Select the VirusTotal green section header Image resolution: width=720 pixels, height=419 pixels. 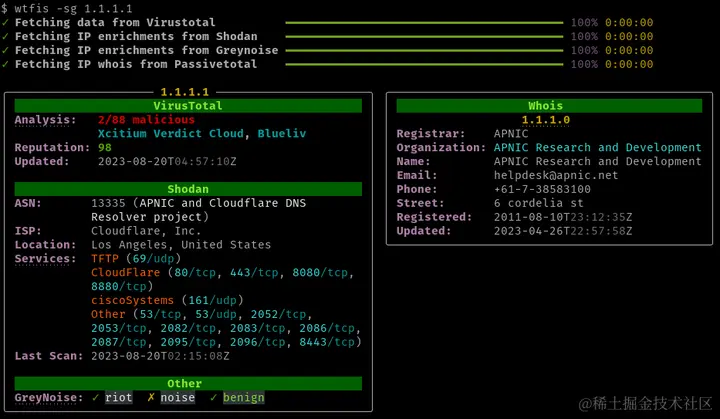pyautogui.click(x=188, y=106)
